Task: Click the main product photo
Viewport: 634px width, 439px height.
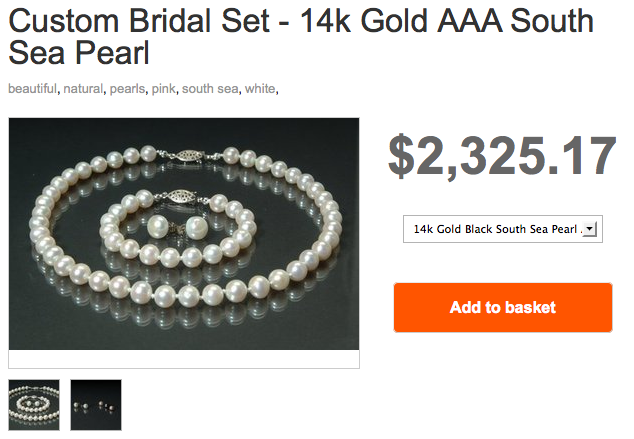Action: point(184,234)
